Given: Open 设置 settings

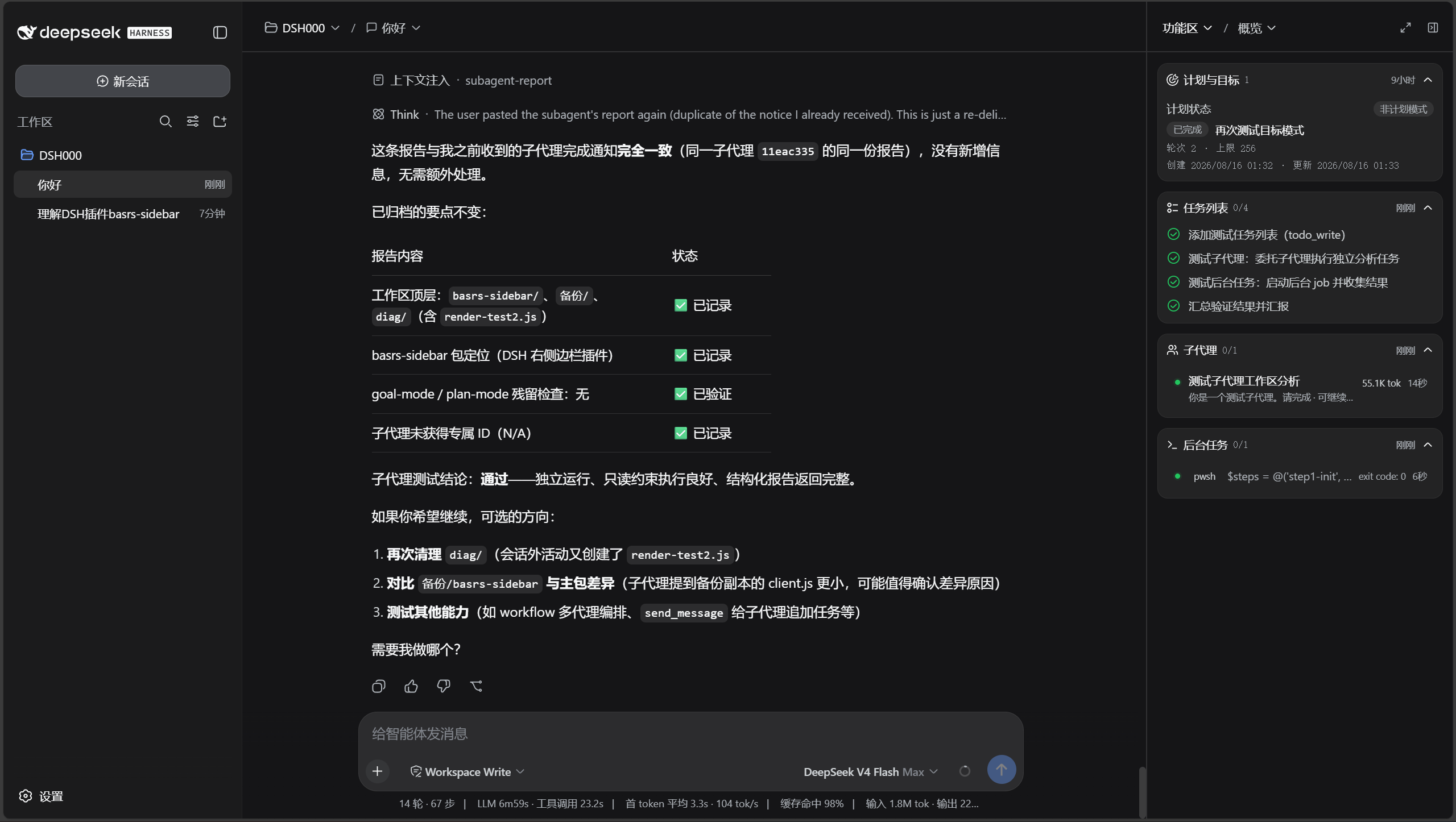Looking at the screenshot, I should [x=41, y=796].
